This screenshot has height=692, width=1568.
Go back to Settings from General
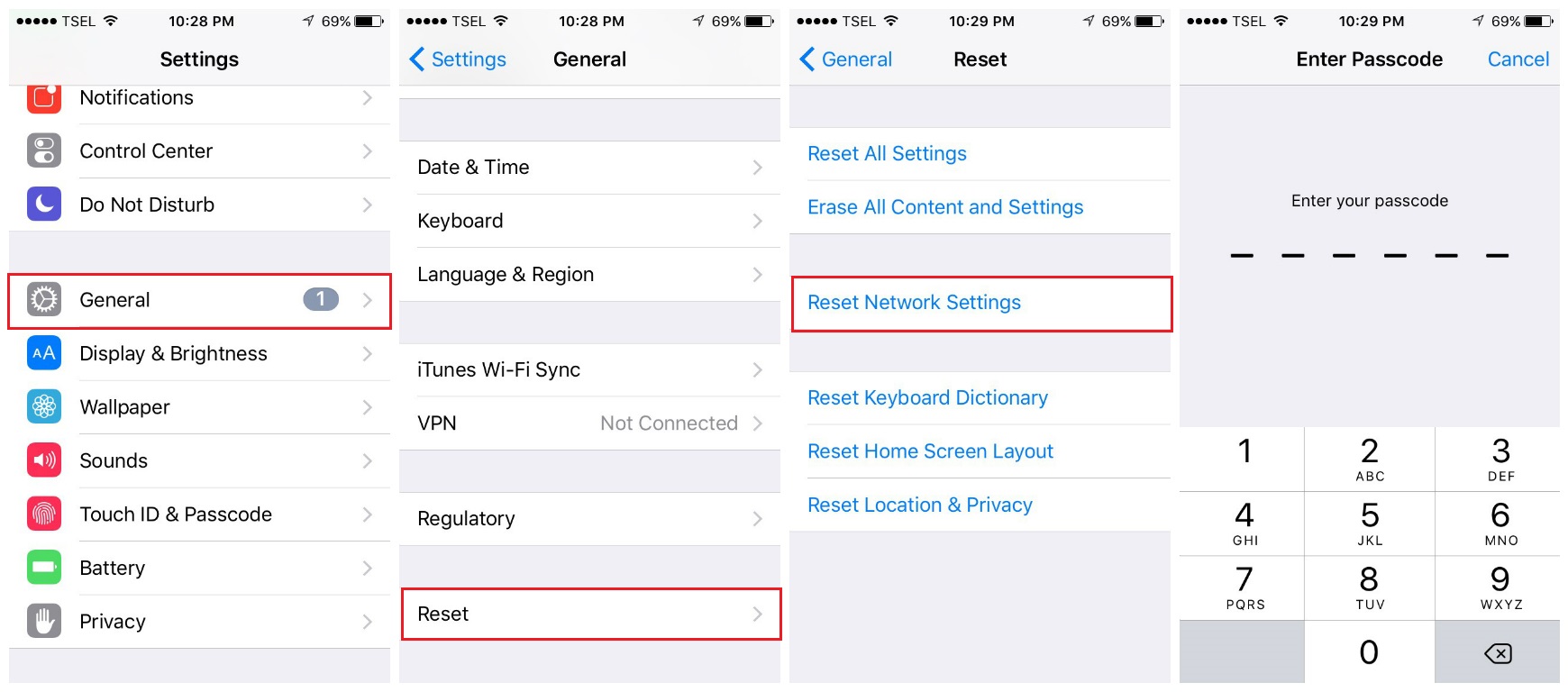[x=458, y=59]
